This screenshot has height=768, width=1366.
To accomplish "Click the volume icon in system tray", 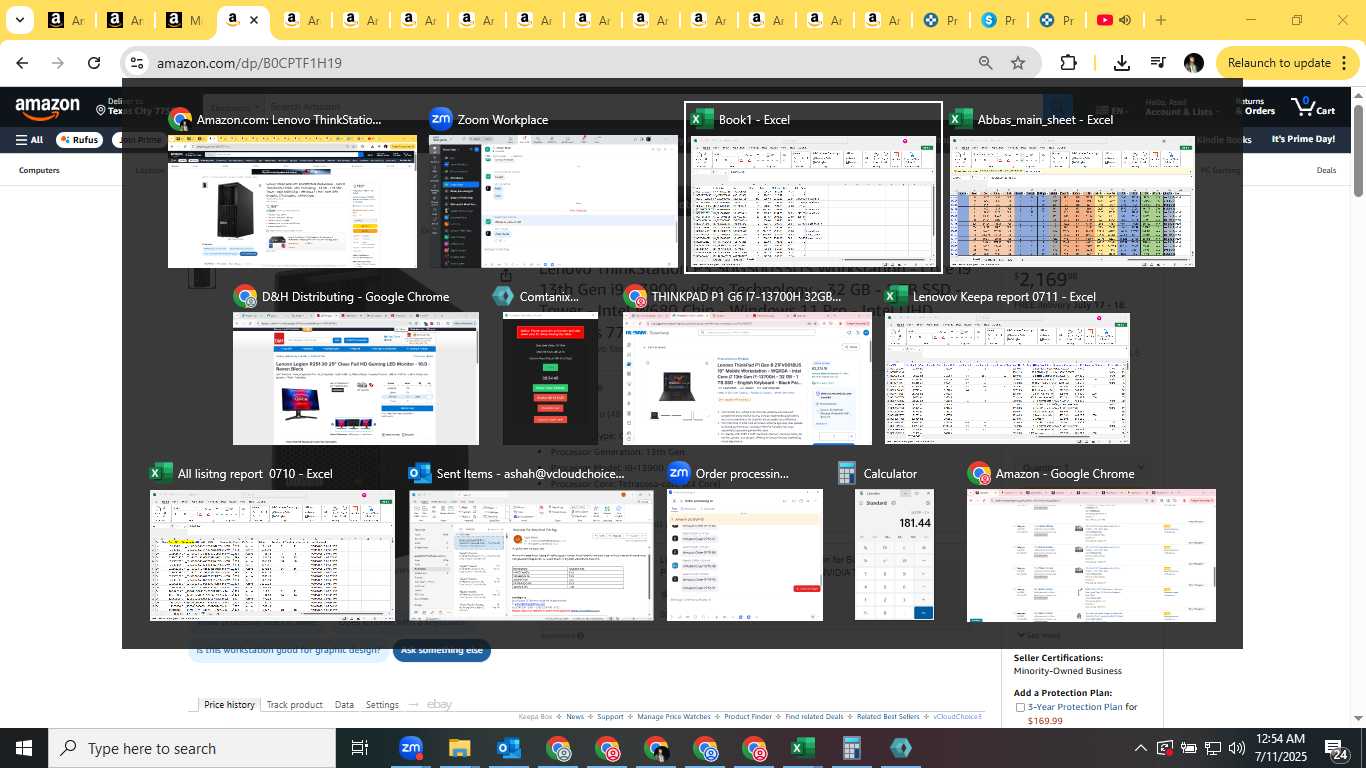I will tap(1237, 748).
